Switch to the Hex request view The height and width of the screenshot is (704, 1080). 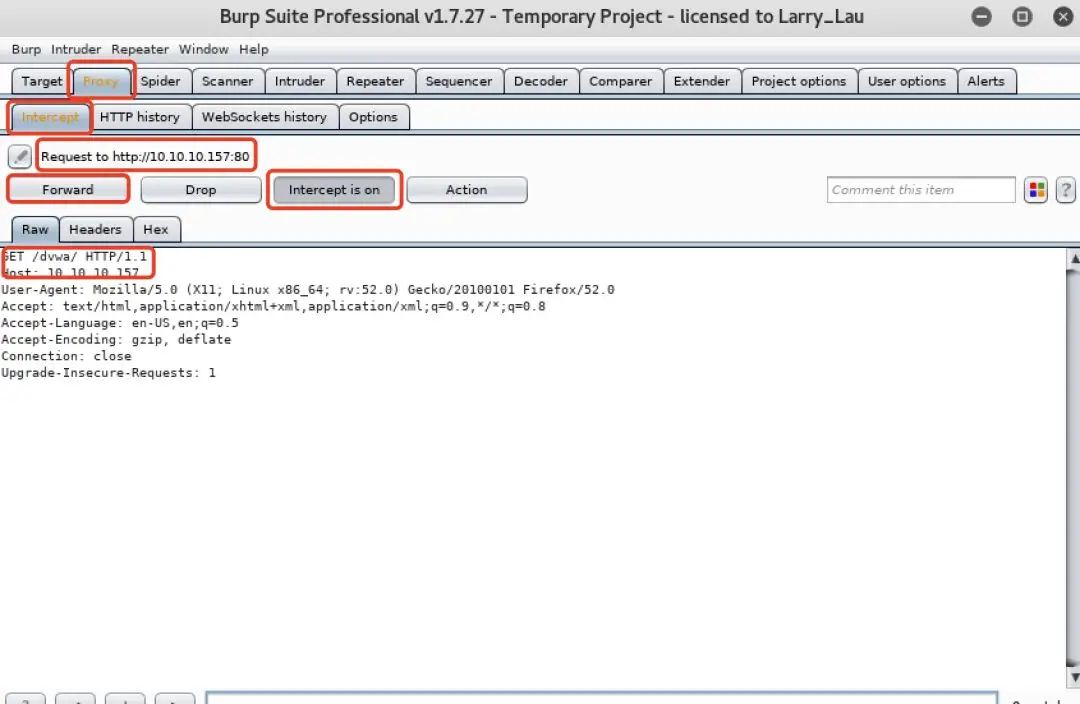click(x=156, y=229)
